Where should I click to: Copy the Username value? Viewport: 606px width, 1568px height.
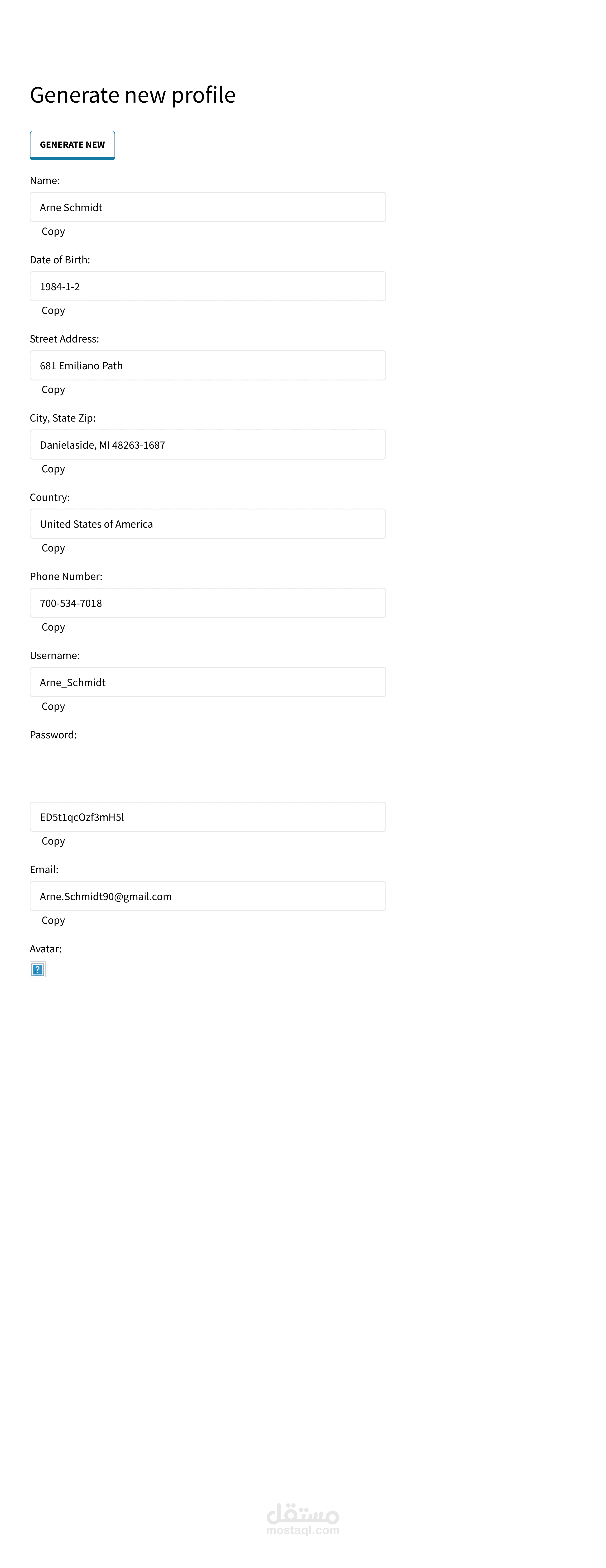53,706
